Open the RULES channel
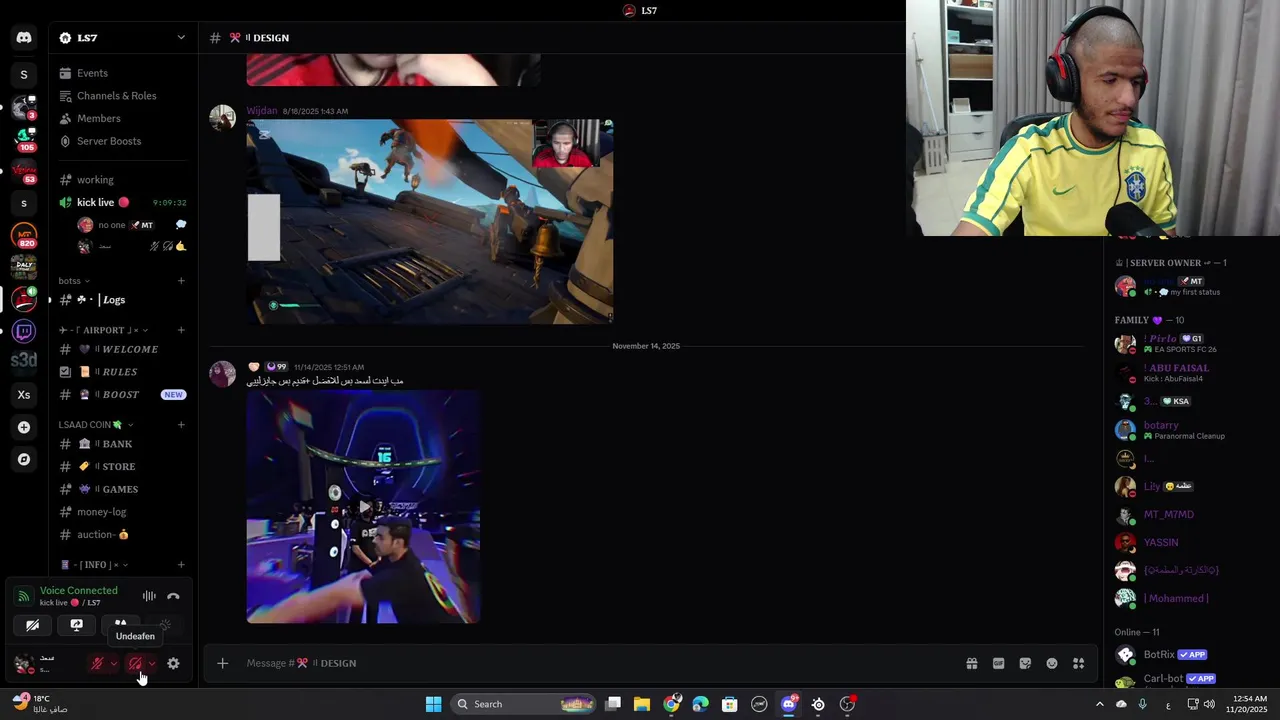The height and width of the screenshot is (720, 1280). click(x=123, y=372)
